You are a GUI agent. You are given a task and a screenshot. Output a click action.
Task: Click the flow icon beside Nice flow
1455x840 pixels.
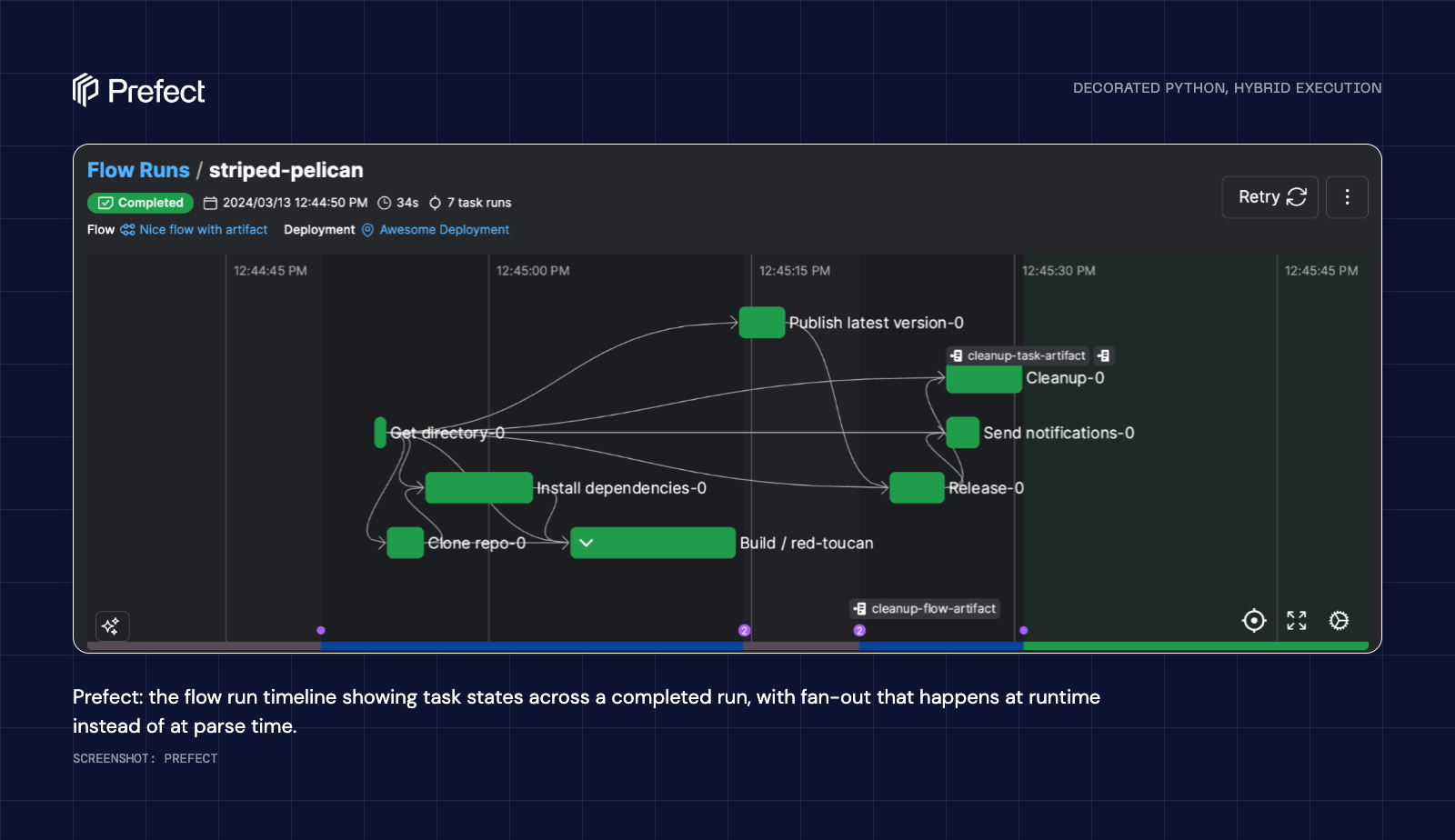(127, 230)
